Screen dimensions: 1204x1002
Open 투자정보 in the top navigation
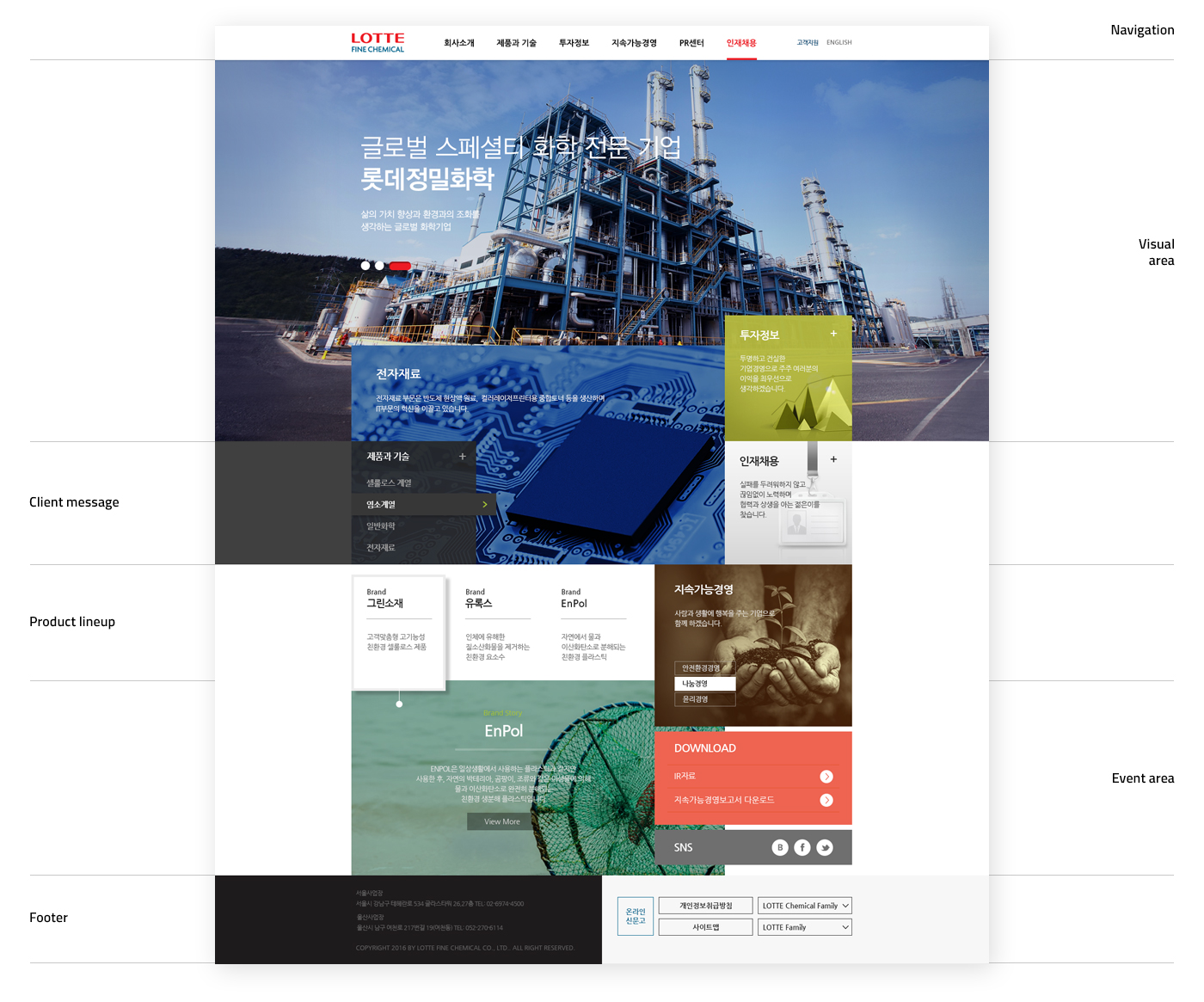(574, 43)
